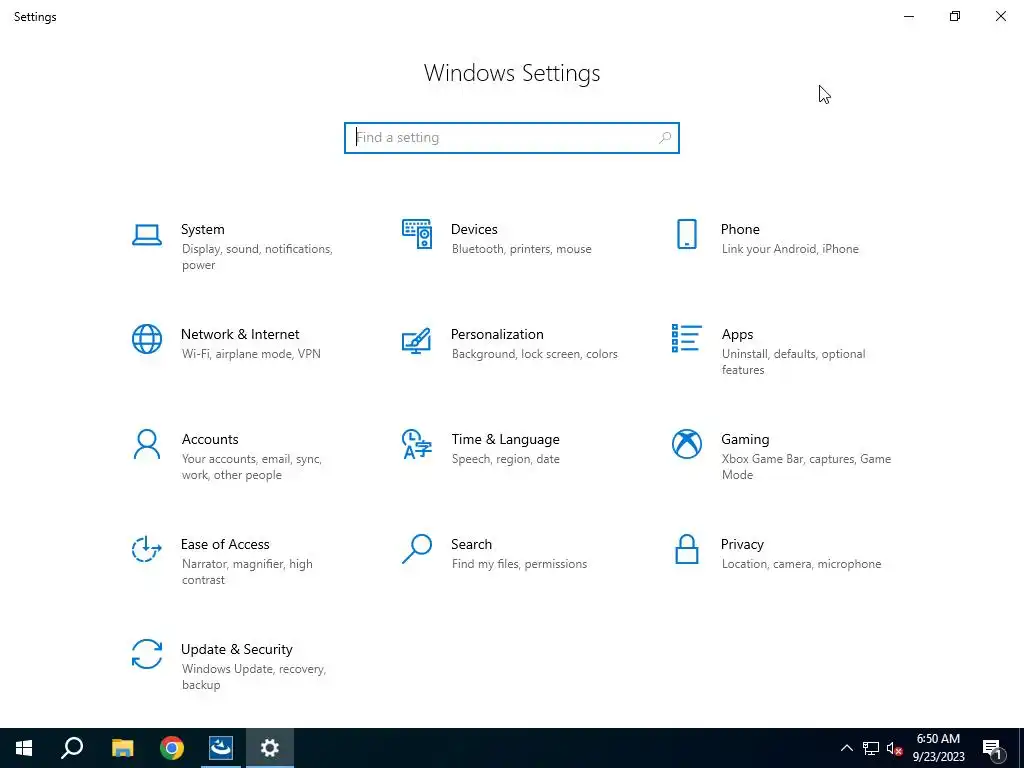The image size is (1024, 768).
Task: Open the Phone settings icon
Action: pyautogui.click(x=686, y=234)
